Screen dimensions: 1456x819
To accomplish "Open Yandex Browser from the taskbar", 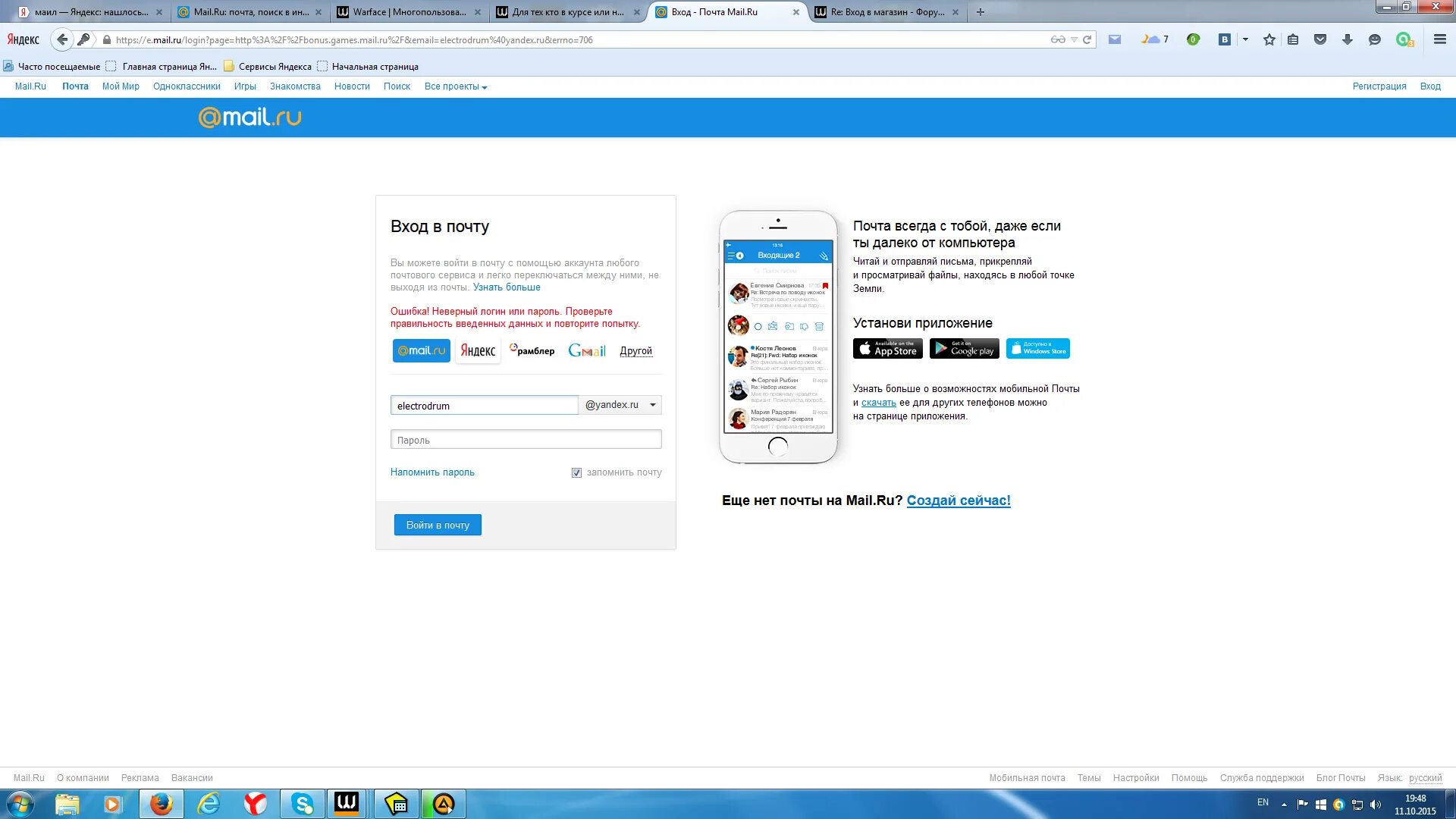I will coord(256,804).
